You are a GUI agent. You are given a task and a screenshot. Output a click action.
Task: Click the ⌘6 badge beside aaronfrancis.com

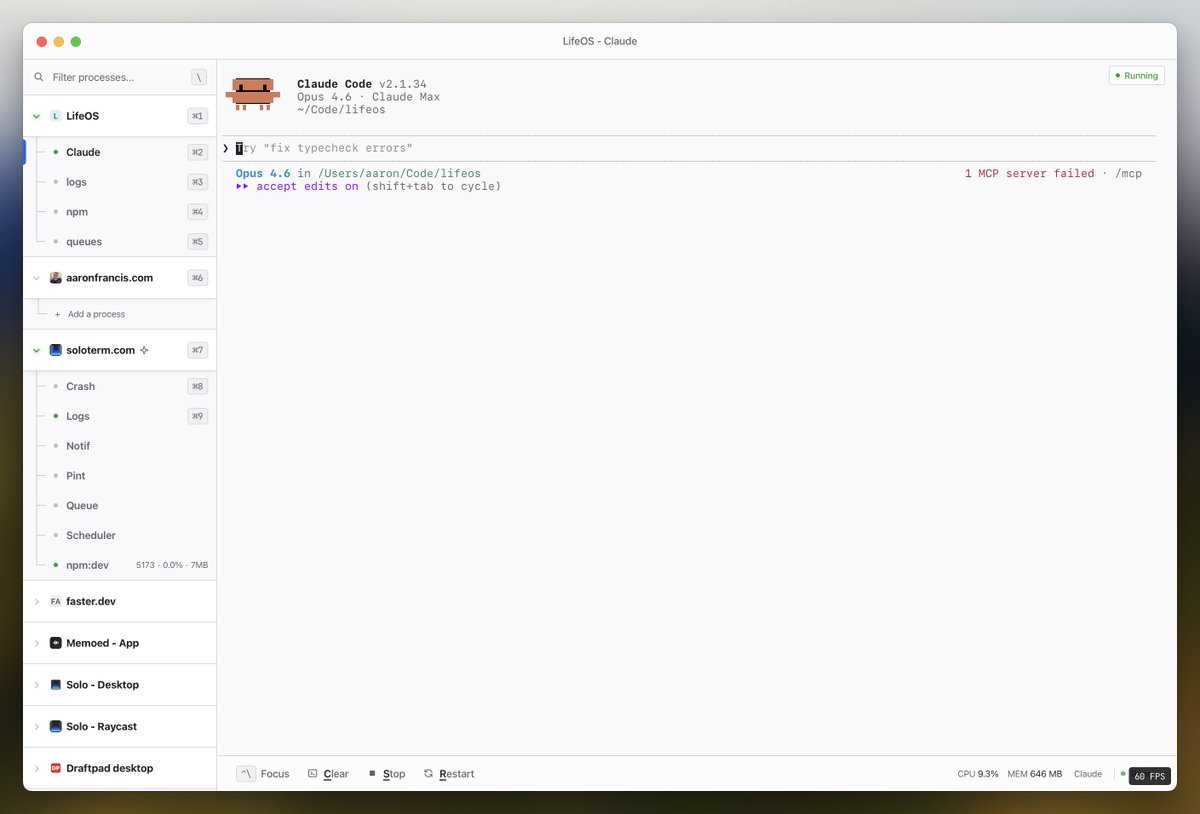pos(198,278)
